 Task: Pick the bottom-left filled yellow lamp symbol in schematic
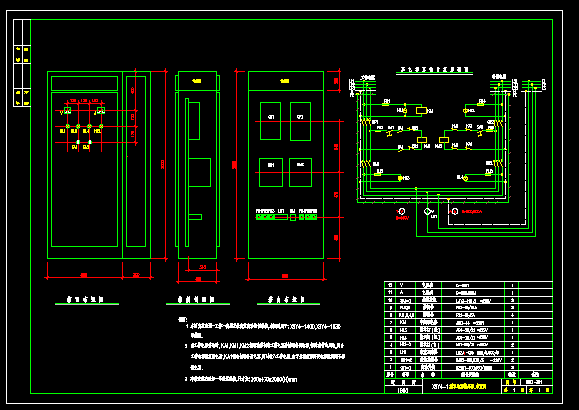400,178
